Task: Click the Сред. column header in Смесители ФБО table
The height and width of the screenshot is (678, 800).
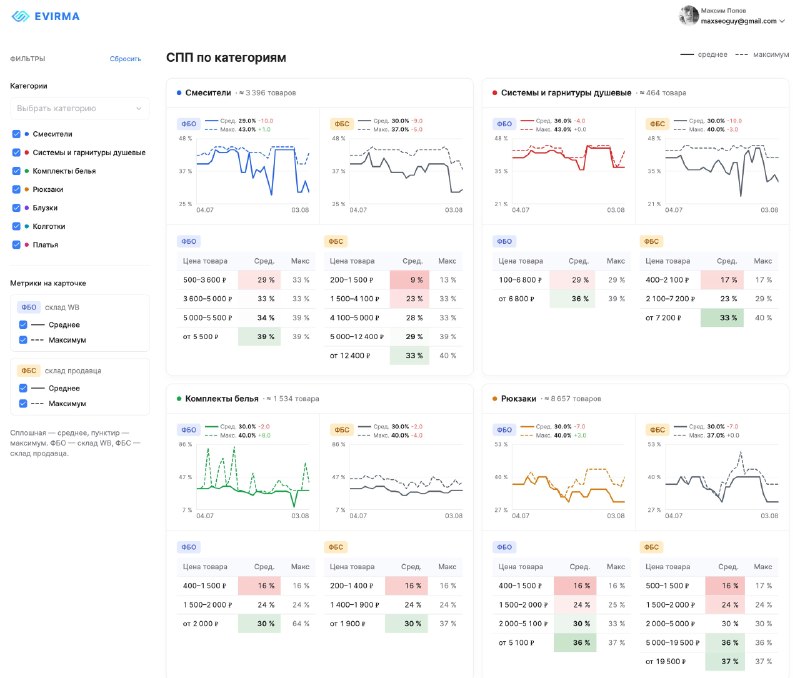Action: pyautogui.click(x=264, y=261)
